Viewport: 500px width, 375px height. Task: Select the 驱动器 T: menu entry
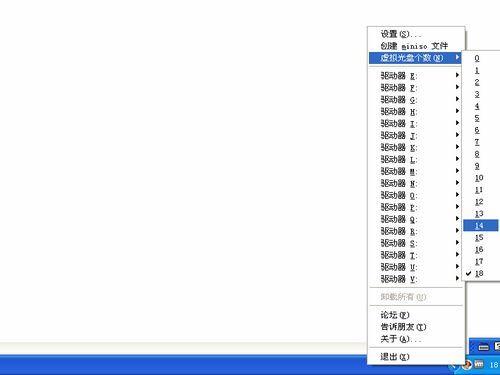coord(416,255)
